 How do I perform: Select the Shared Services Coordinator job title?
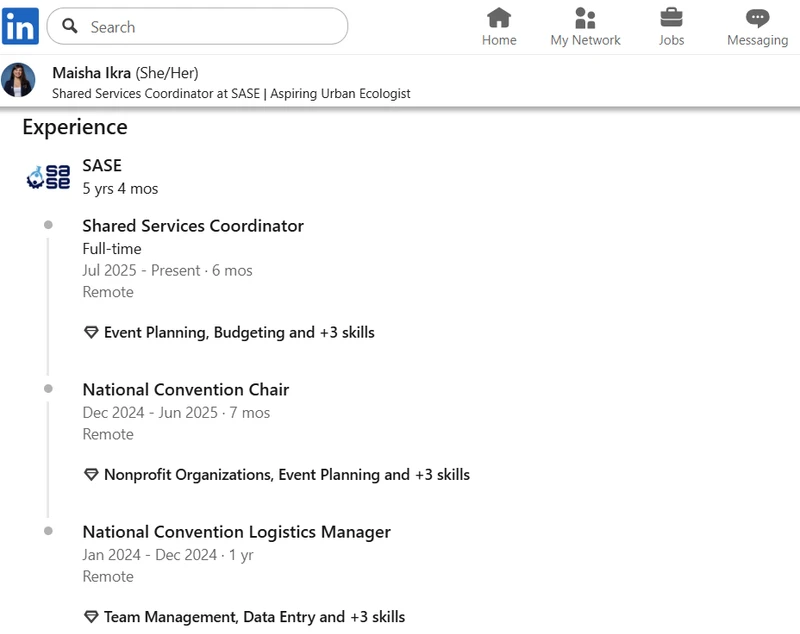193,226
